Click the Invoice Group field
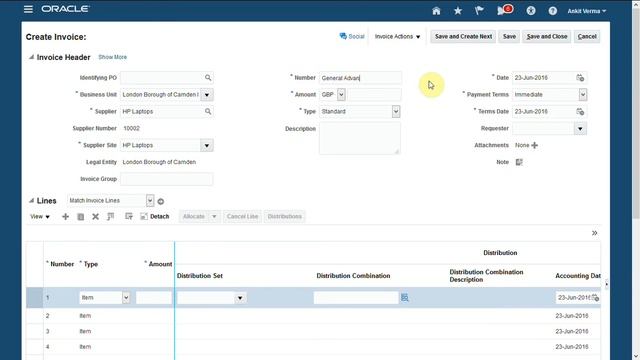 [167, 179]
